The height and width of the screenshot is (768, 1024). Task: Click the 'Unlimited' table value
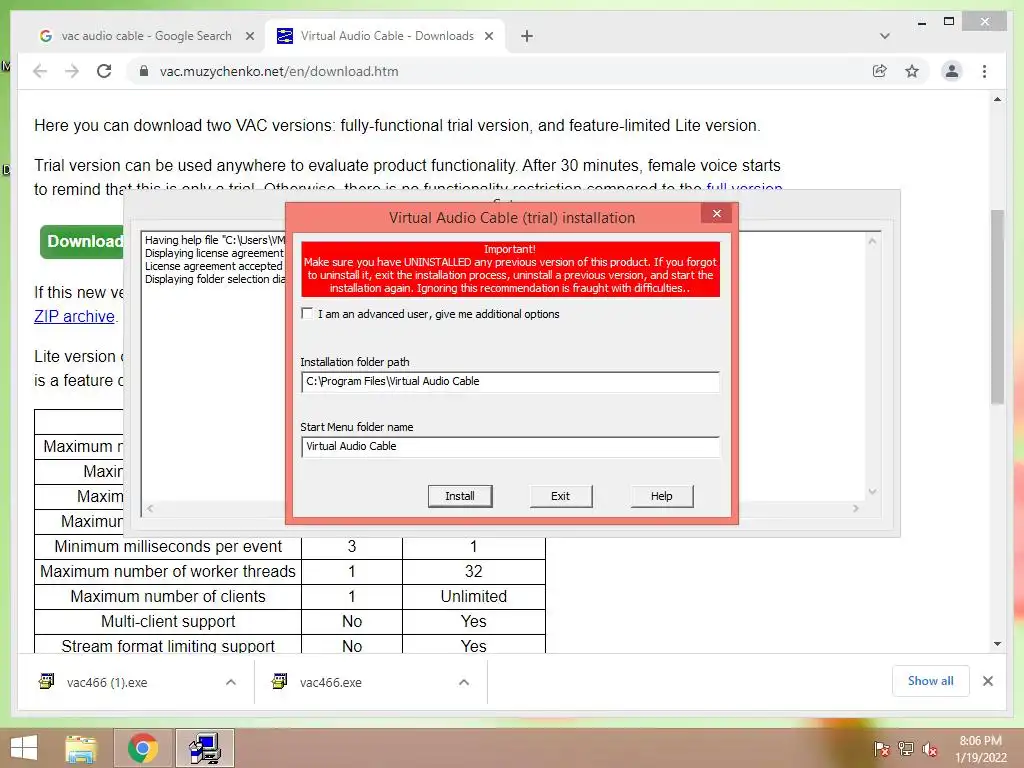coord(473,596)
